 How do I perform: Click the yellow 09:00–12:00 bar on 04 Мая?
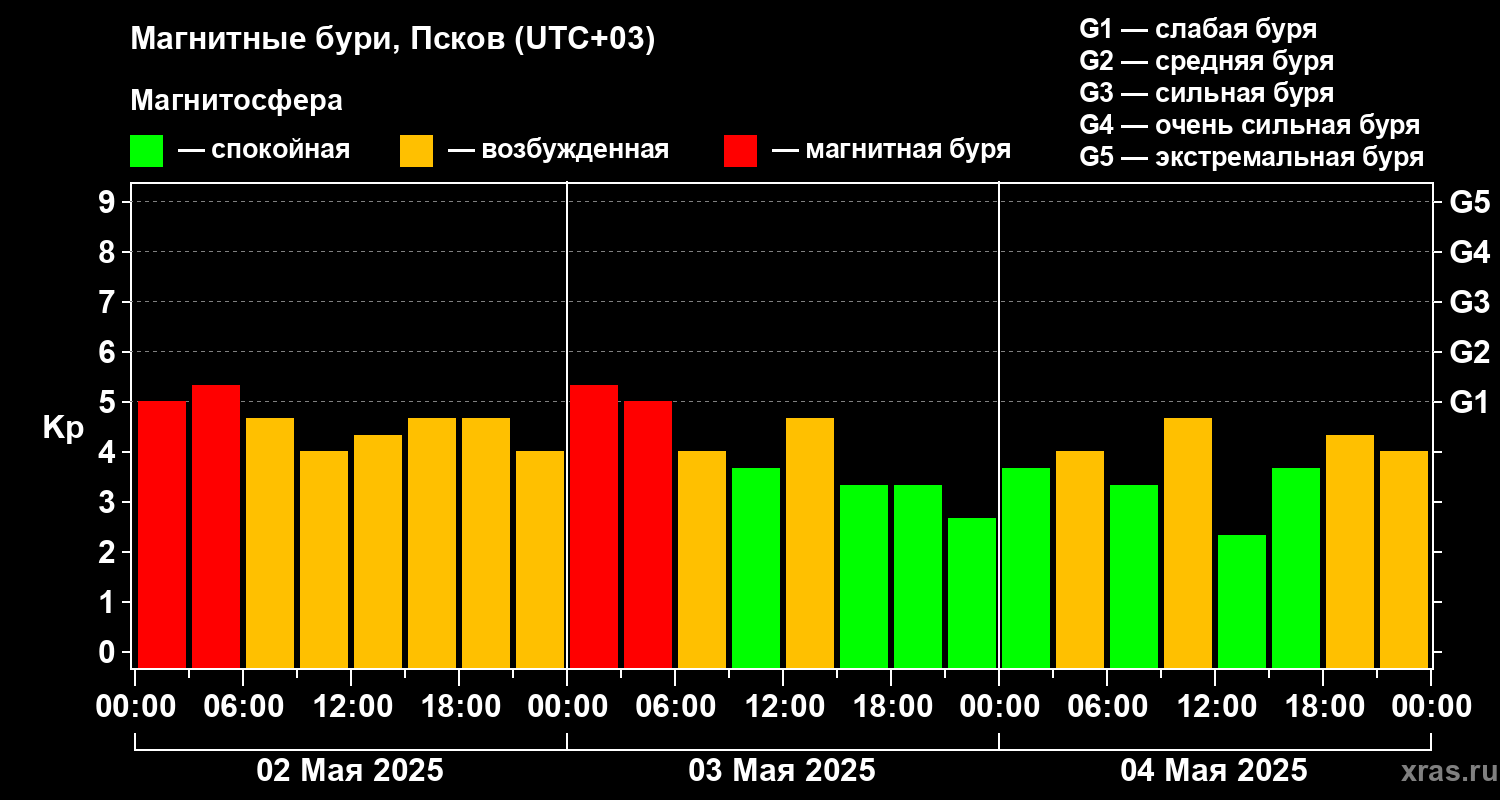[x=1188, y=542]
